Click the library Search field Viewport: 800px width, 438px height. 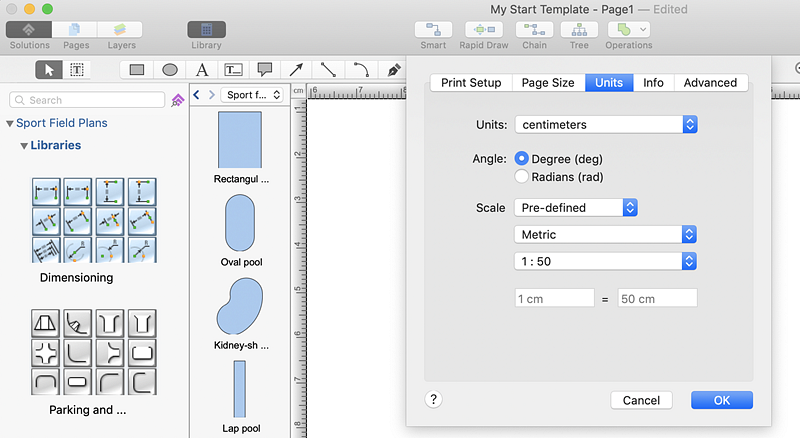tap(88, 100)
